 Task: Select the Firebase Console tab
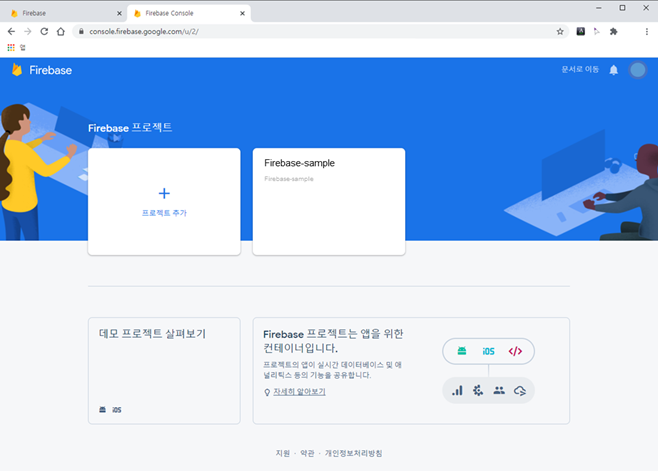189,13
